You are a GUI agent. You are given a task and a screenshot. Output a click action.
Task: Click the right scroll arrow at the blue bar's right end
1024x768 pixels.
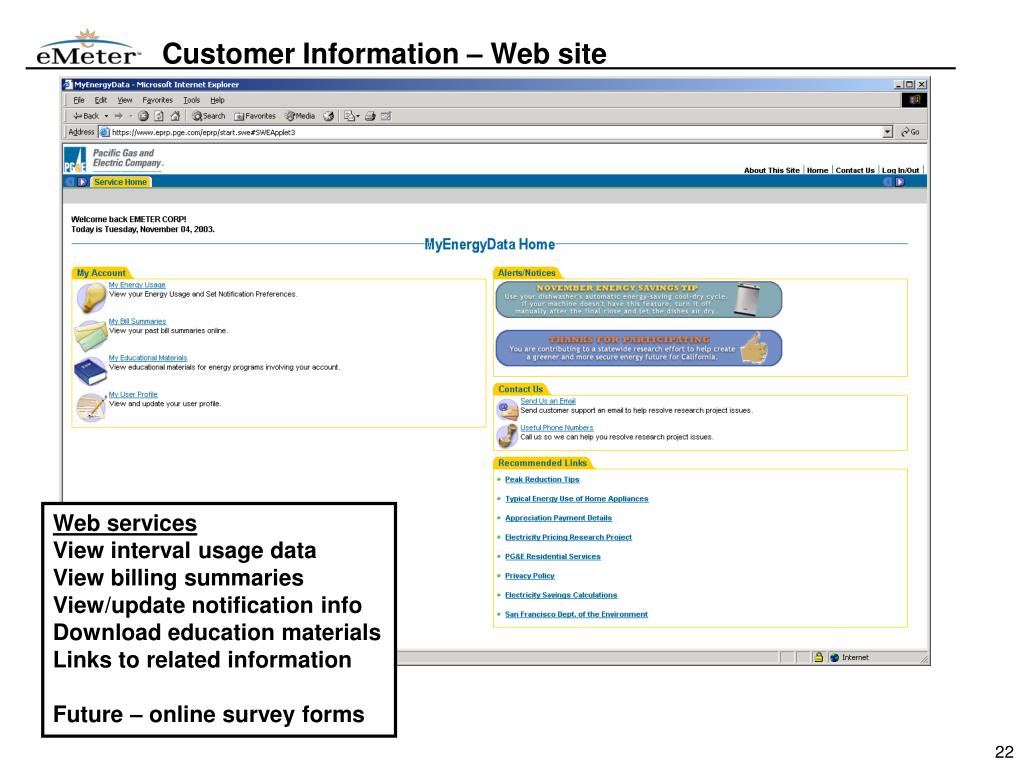pyautogui.click(x=900, y=182)
